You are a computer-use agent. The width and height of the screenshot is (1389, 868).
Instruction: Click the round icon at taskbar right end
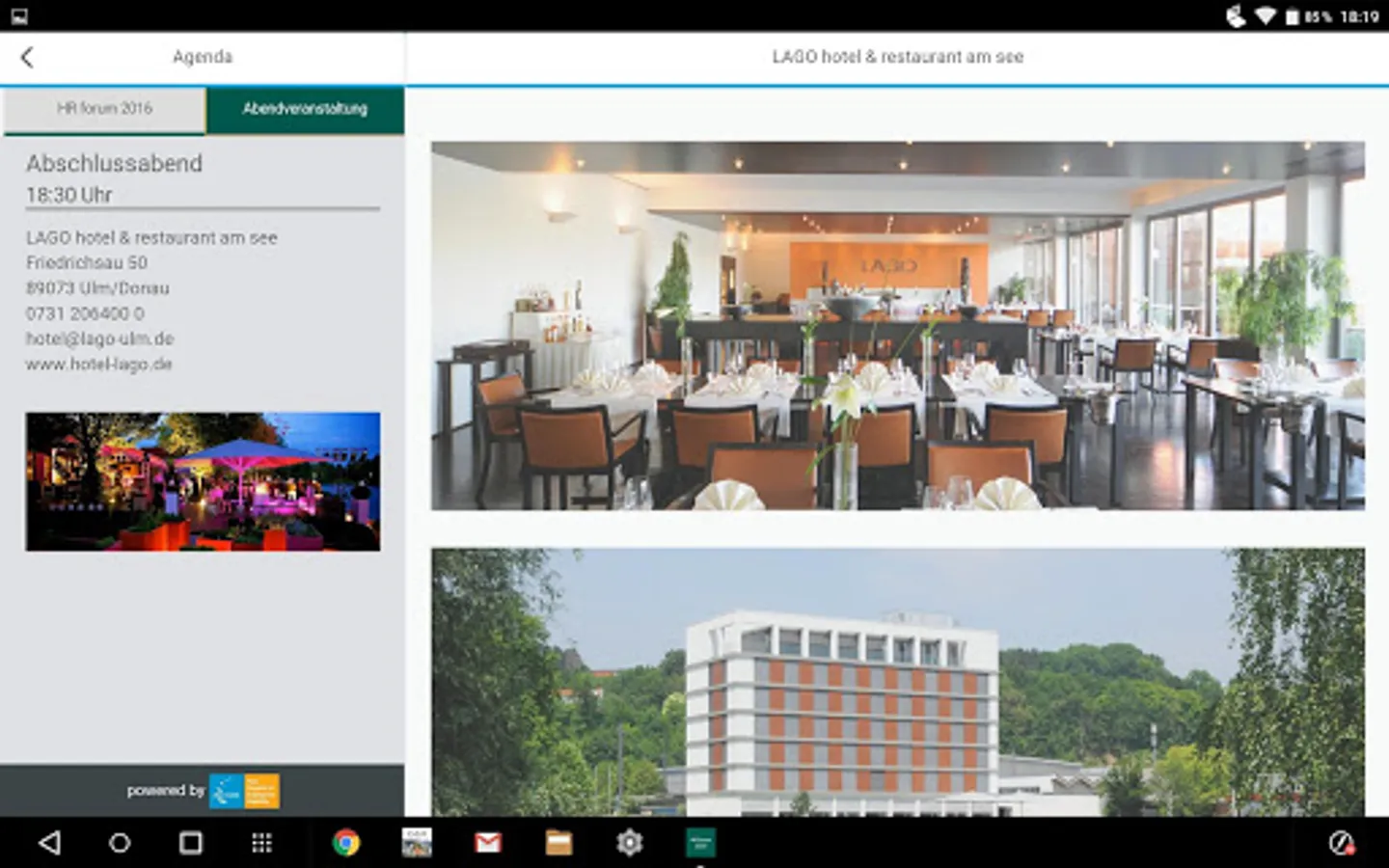click(1342, 843)
